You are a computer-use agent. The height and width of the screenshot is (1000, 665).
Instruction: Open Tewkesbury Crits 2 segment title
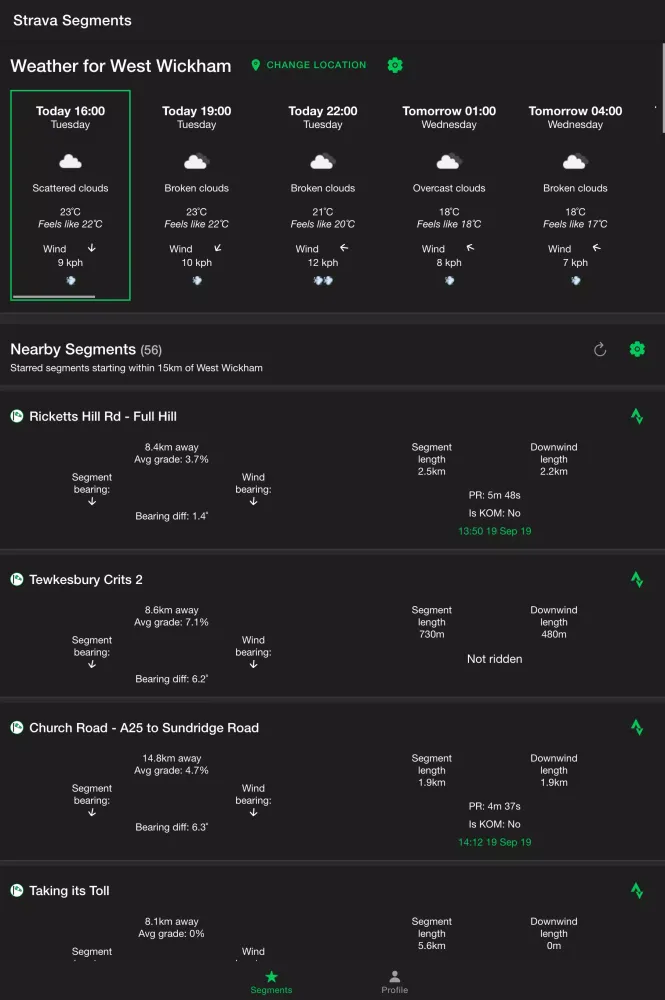click(x=86, y=580)
